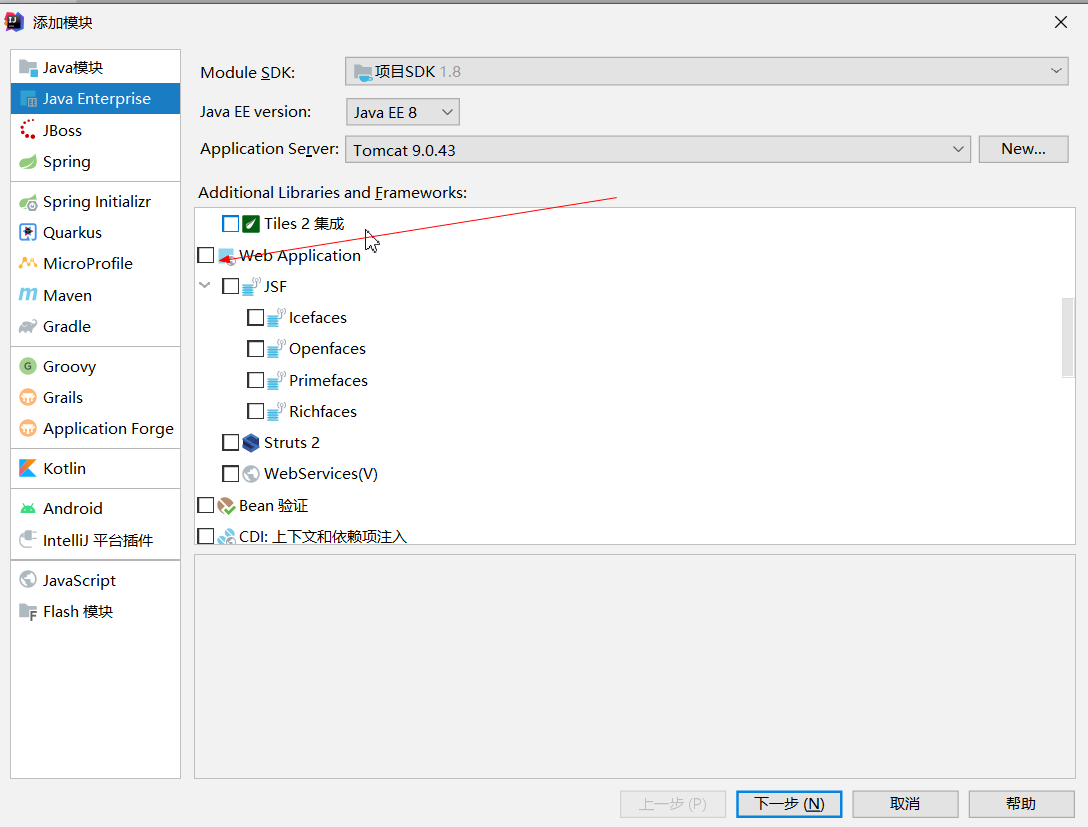Image resolution: width=1088 pixels, height=827 pixels.
Task: Check the CDI: 上下文和依赖项注入 checkbox
Action: point(205,536)
